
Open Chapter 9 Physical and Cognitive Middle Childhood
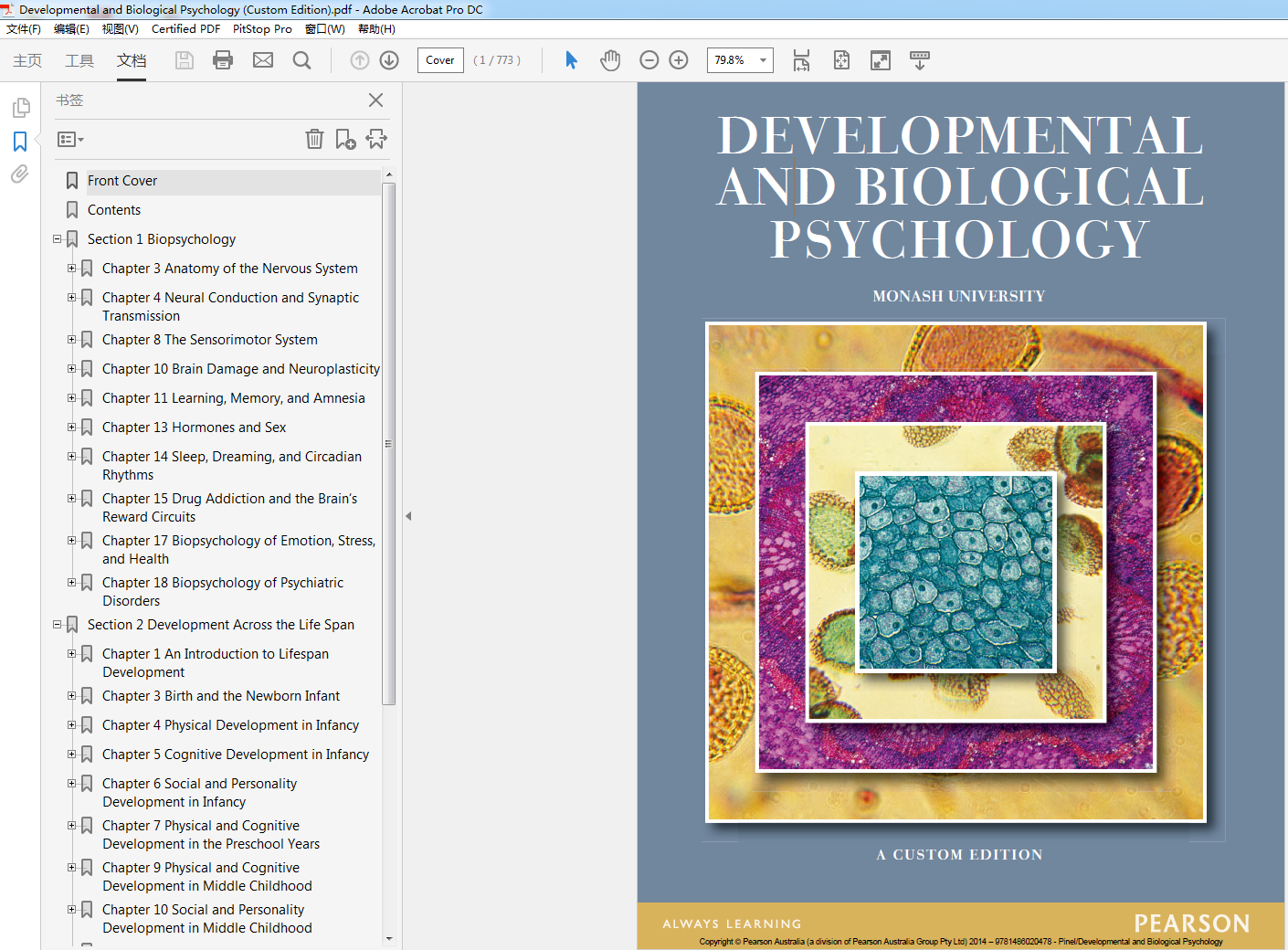point(207,877)
